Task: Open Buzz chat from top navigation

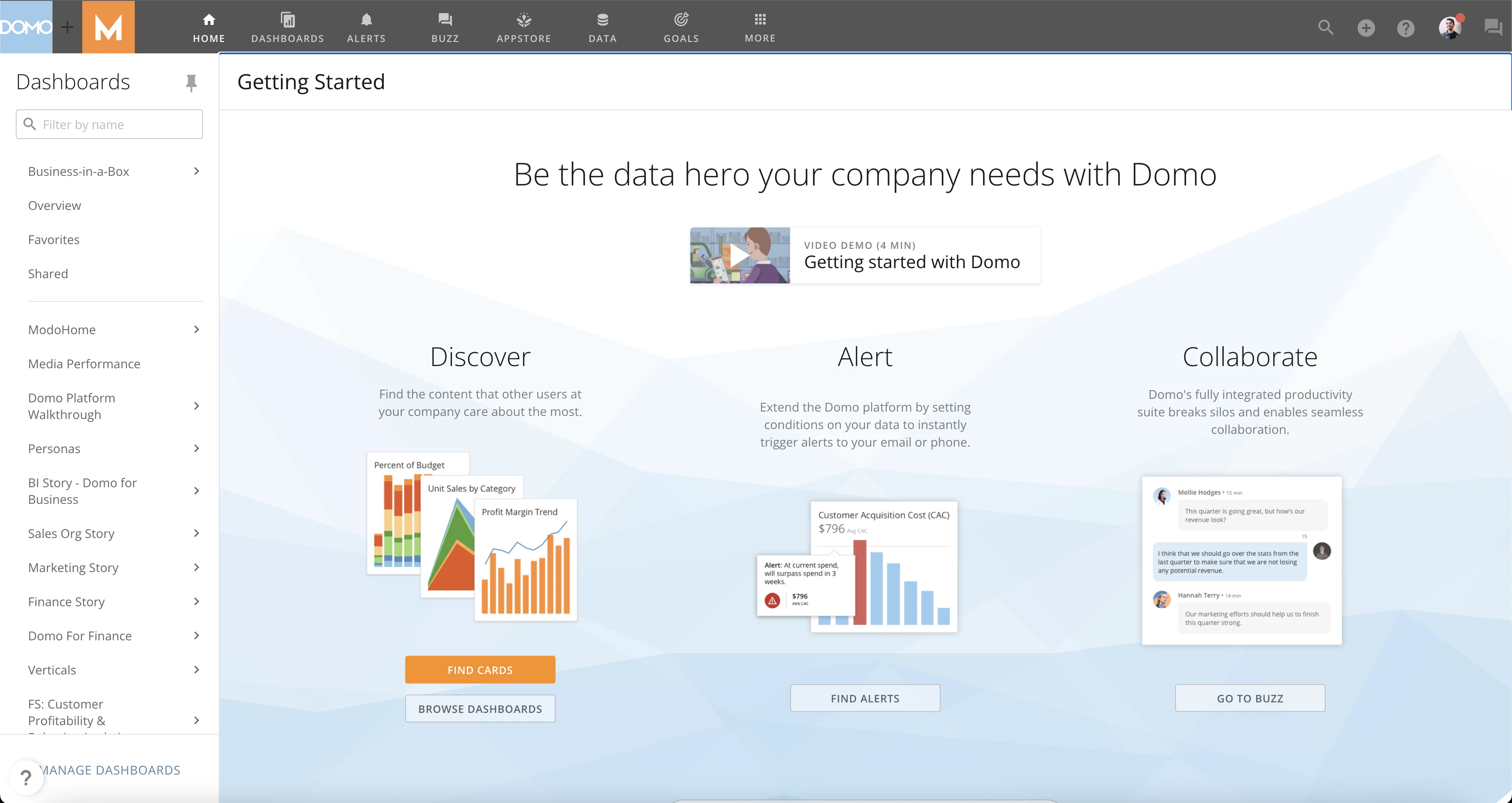Action: [445, 27]
